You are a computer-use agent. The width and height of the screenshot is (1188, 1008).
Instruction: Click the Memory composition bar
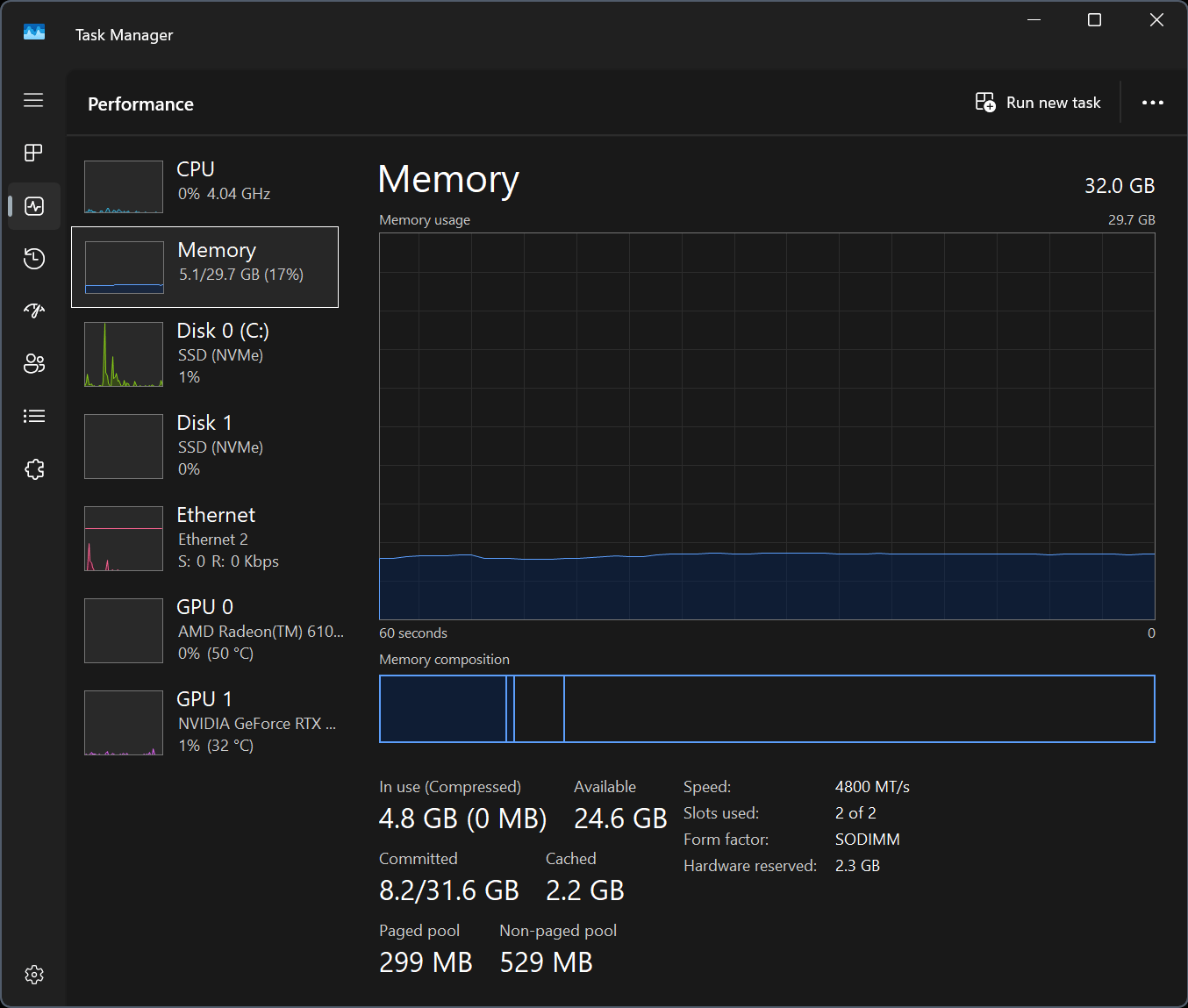(767, 709)
